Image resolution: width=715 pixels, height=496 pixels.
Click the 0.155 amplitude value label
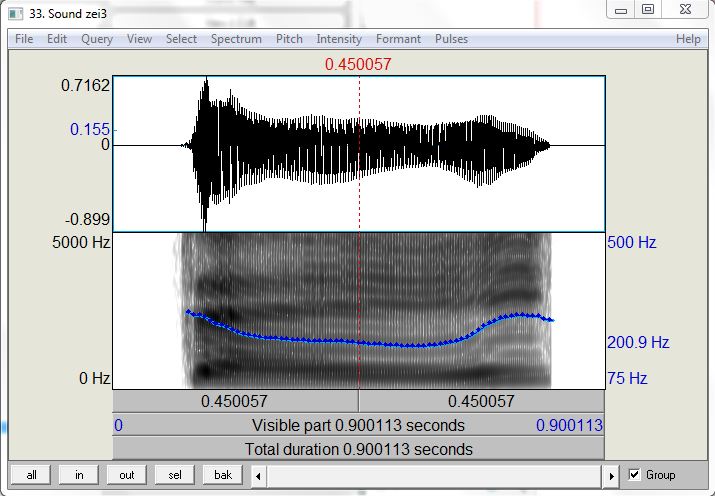point(90,129)
